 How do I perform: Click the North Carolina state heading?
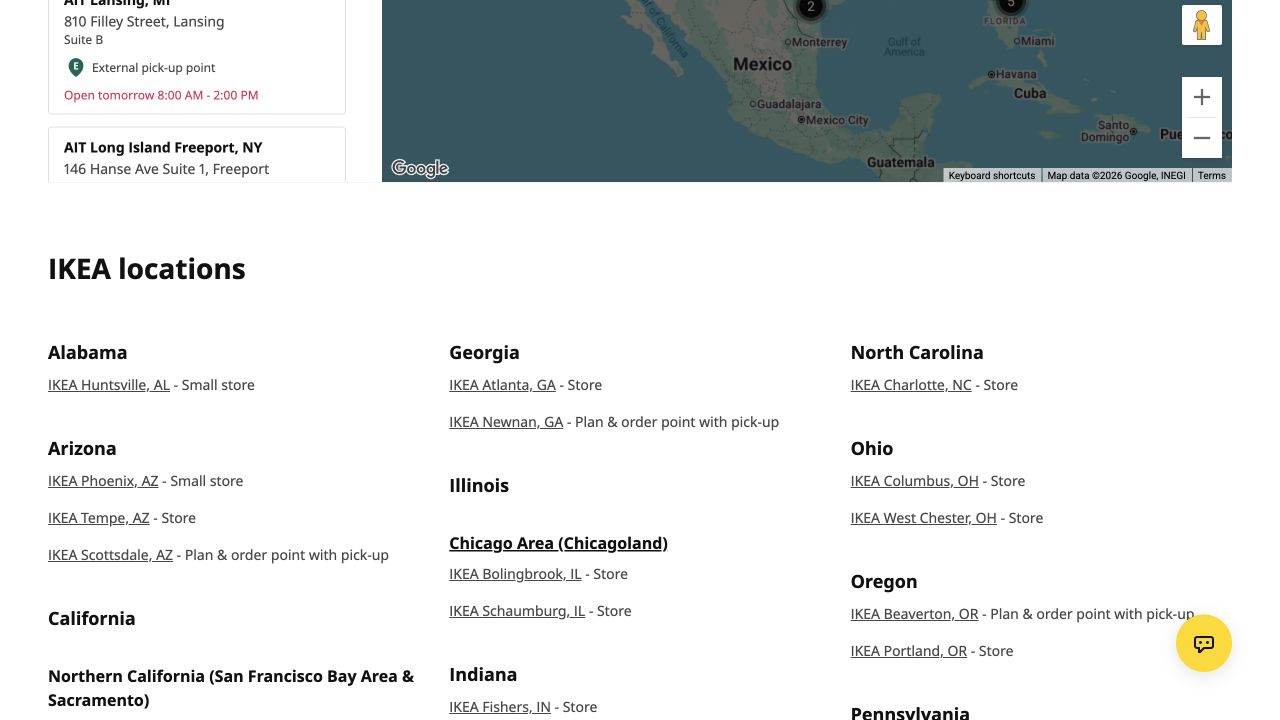click(x=917, y=352)
